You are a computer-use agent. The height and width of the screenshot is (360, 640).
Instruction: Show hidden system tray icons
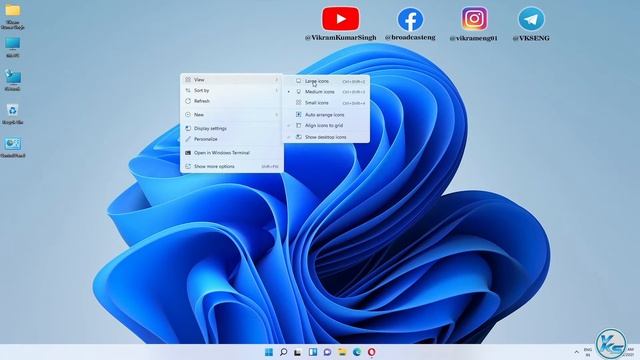point(576,352)
